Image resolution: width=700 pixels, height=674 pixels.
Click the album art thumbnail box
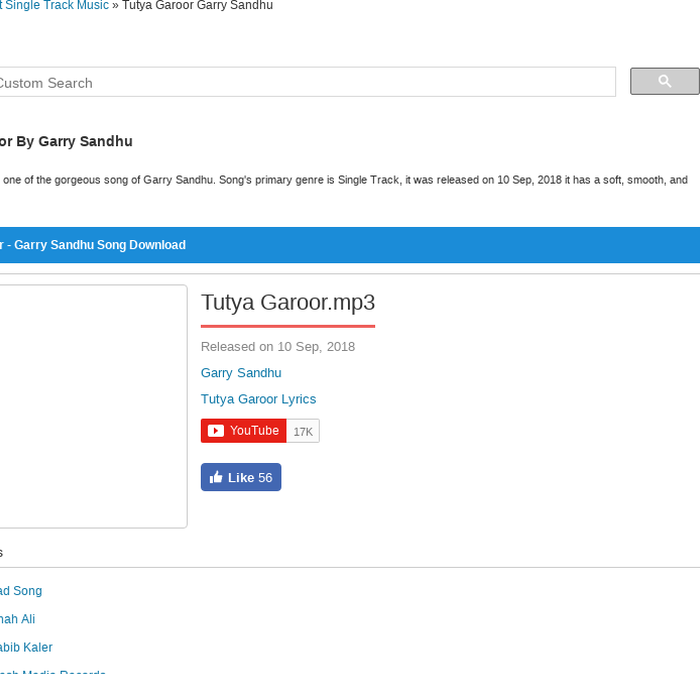click(x=93, y=406)
